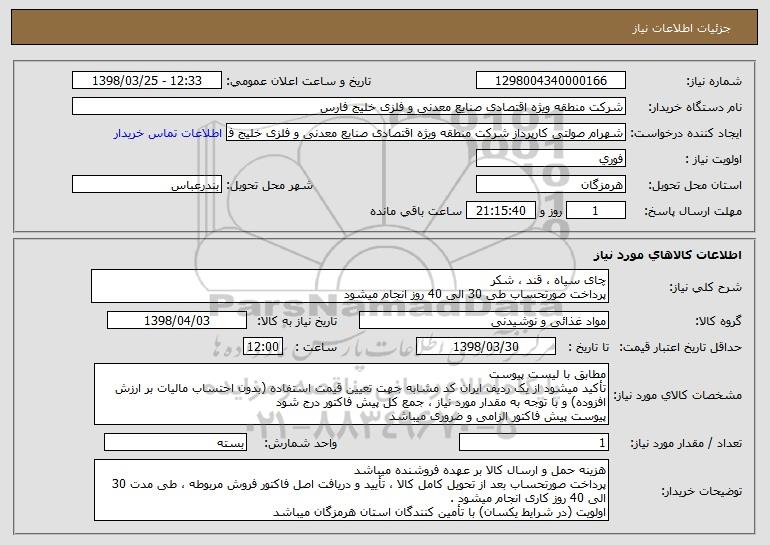Viewport: 770px width, 545px height.
Task: Click the text ساعت باقی مانده
Action: click(x=416, y=212)
